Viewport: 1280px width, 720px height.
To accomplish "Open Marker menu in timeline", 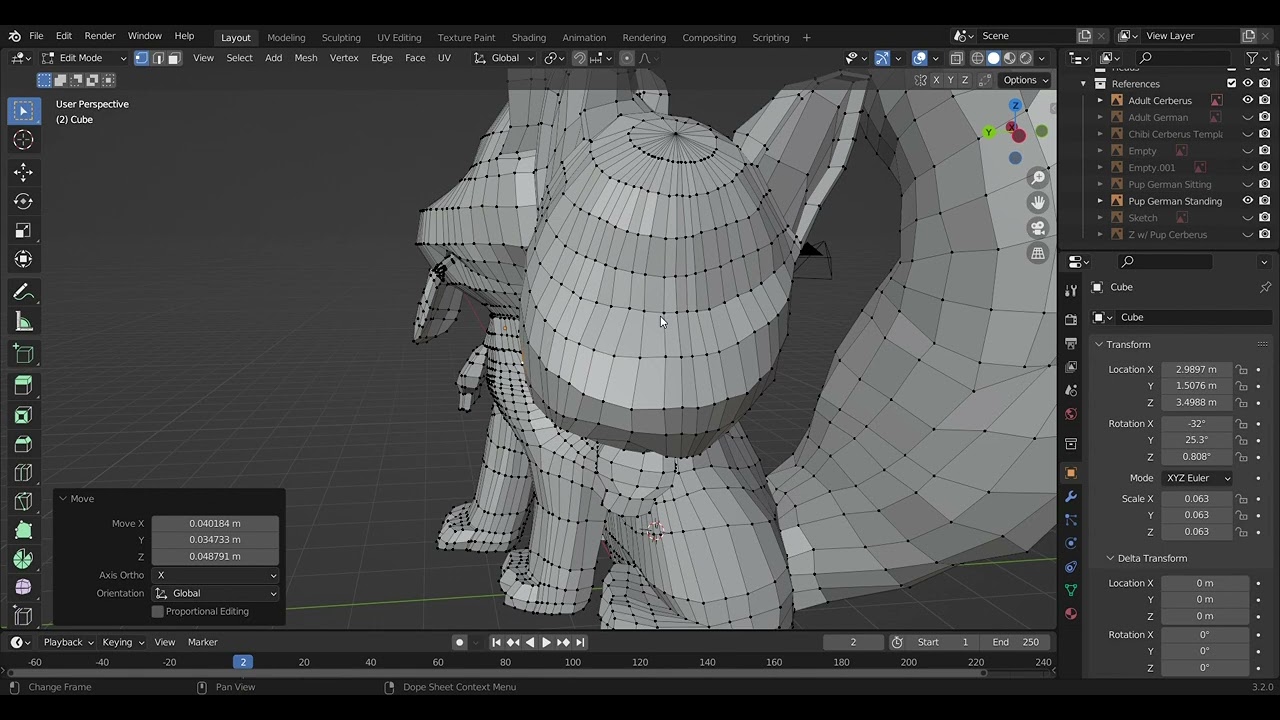I will [203, 642].
